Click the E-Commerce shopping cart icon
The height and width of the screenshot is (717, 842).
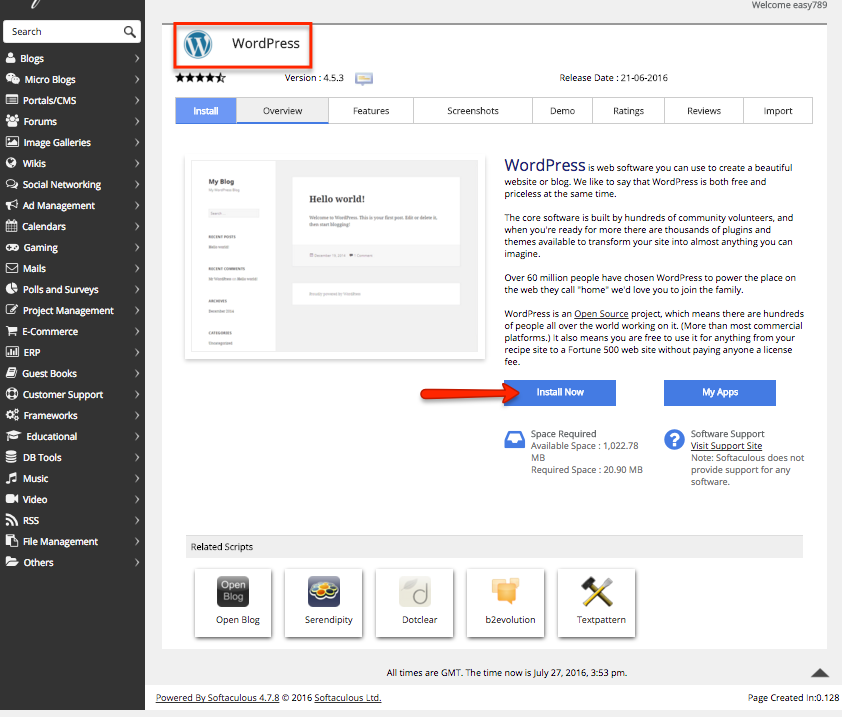[11, 331]
